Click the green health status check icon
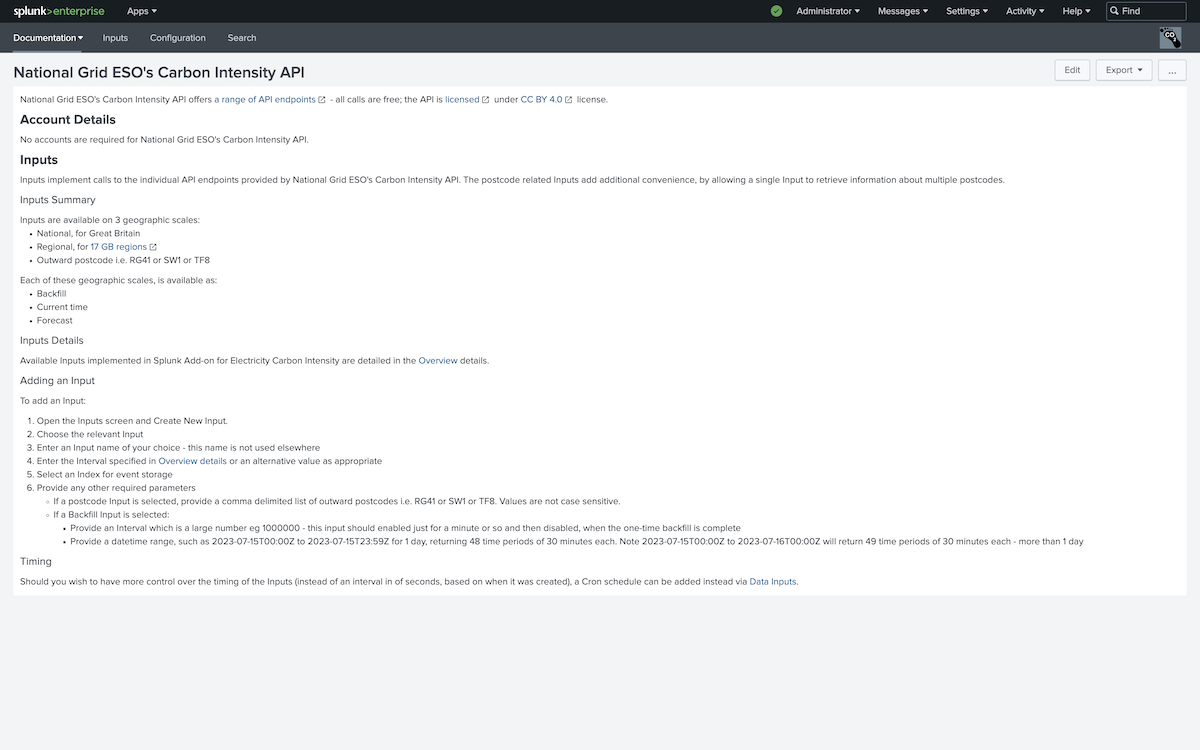The width and height of the screenshot is (1200, 750). (777, 11)
